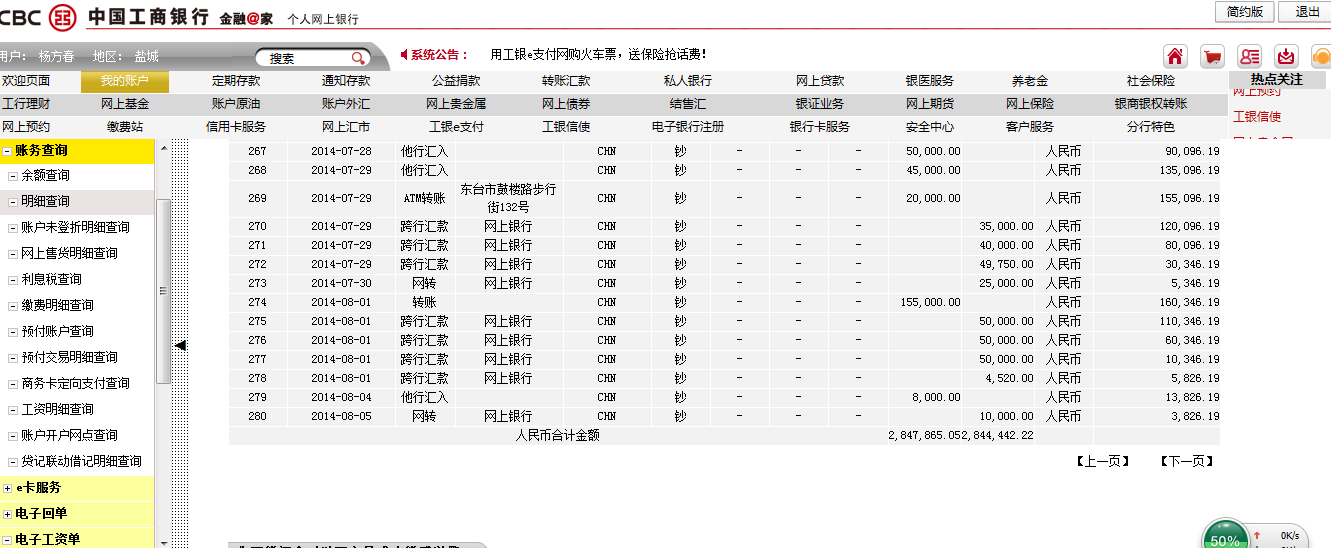1331x548 pixels.
Task: Open 商务卡定向支付查询
Action: 75,383
